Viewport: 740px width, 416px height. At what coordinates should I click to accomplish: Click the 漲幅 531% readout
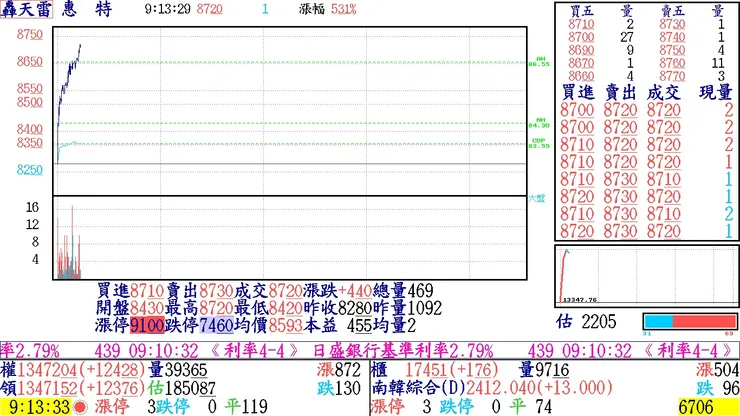tap(328, 9)
